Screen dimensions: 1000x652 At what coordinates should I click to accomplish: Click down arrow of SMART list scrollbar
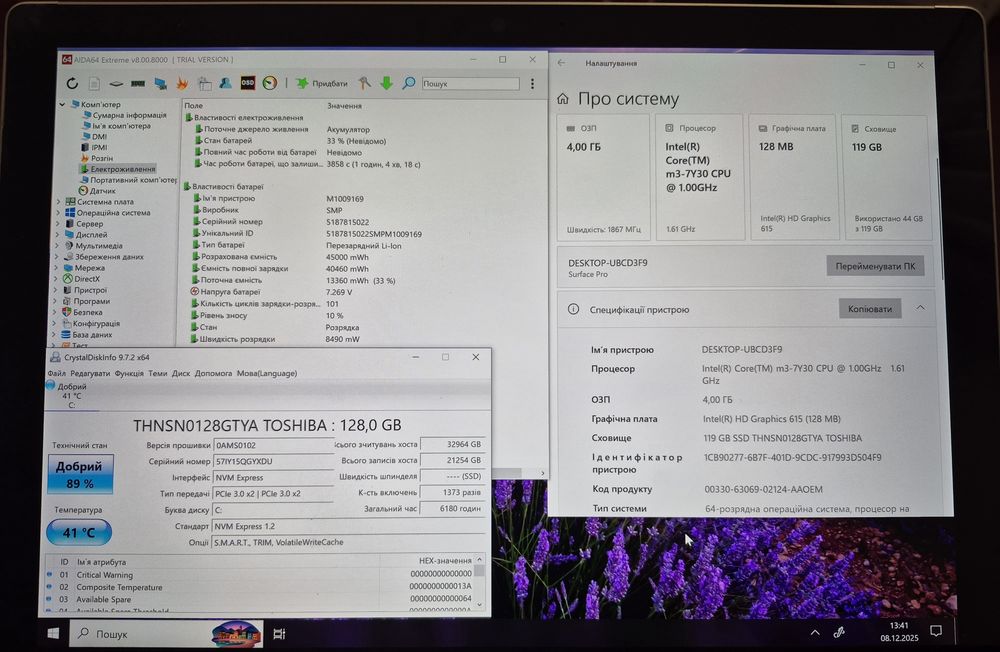click(x=480, y=605)
